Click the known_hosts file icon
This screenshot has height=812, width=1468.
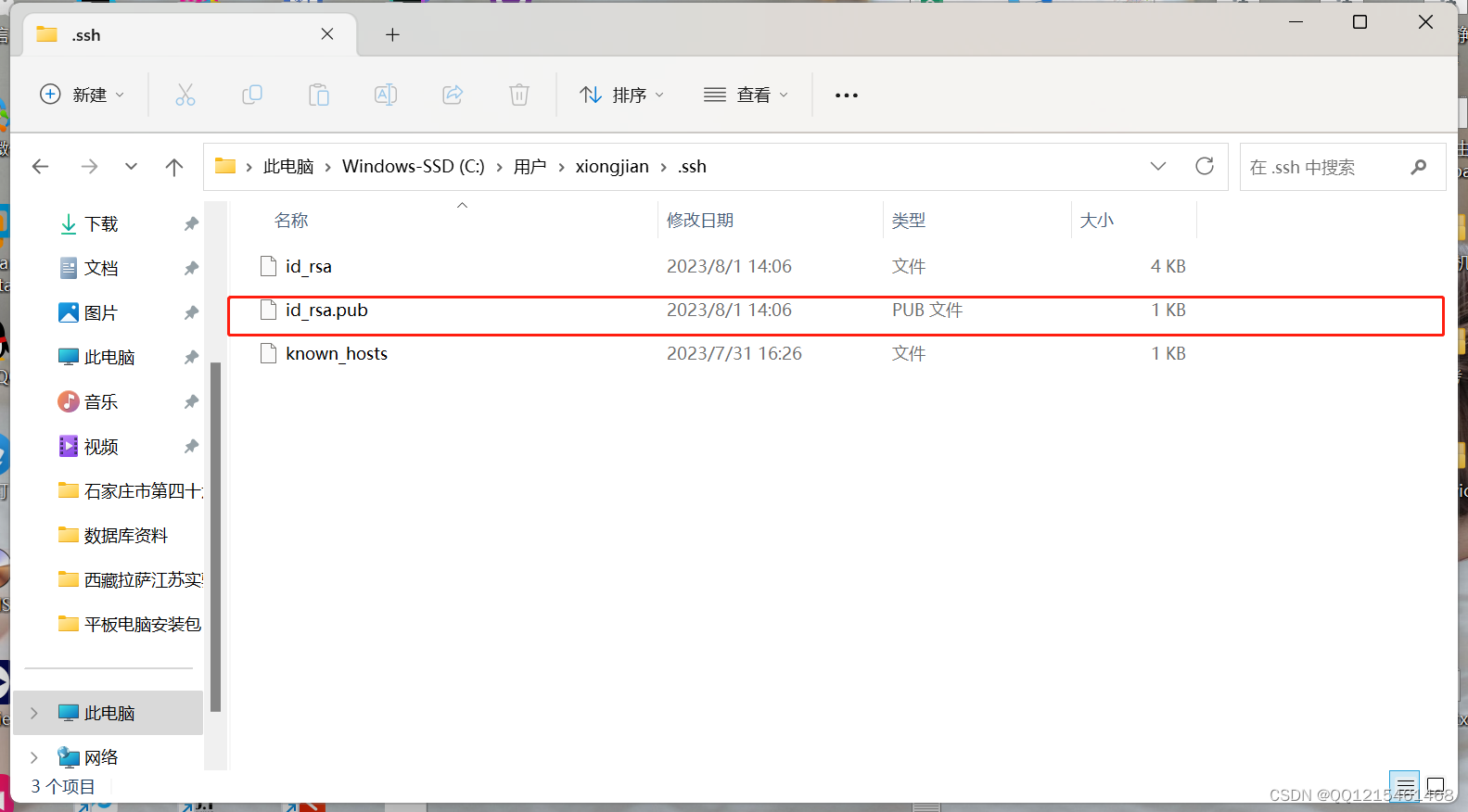269,353
